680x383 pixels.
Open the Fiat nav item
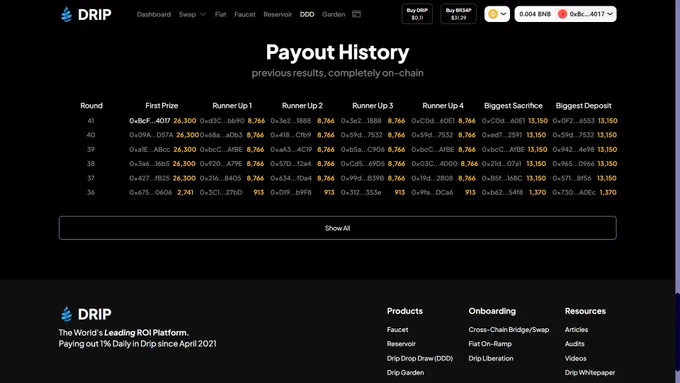(220, 14)
